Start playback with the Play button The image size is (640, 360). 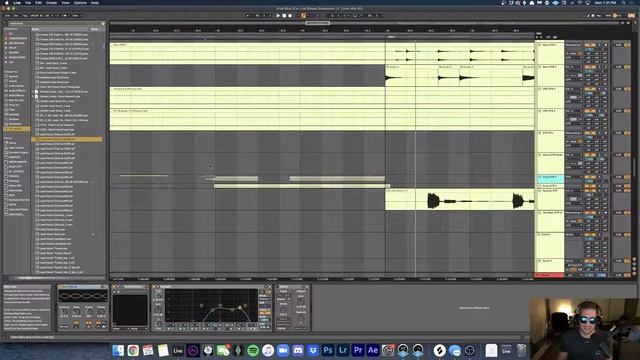278,16
